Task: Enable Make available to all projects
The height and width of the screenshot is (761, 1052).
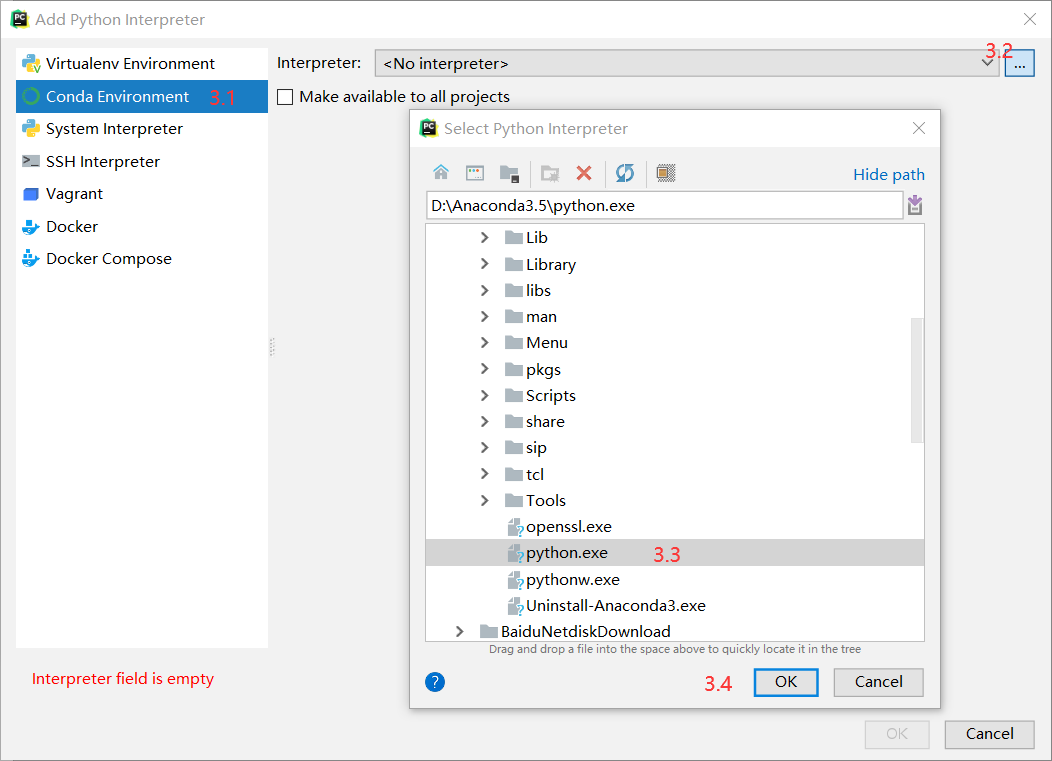Action: pos(285,97)
